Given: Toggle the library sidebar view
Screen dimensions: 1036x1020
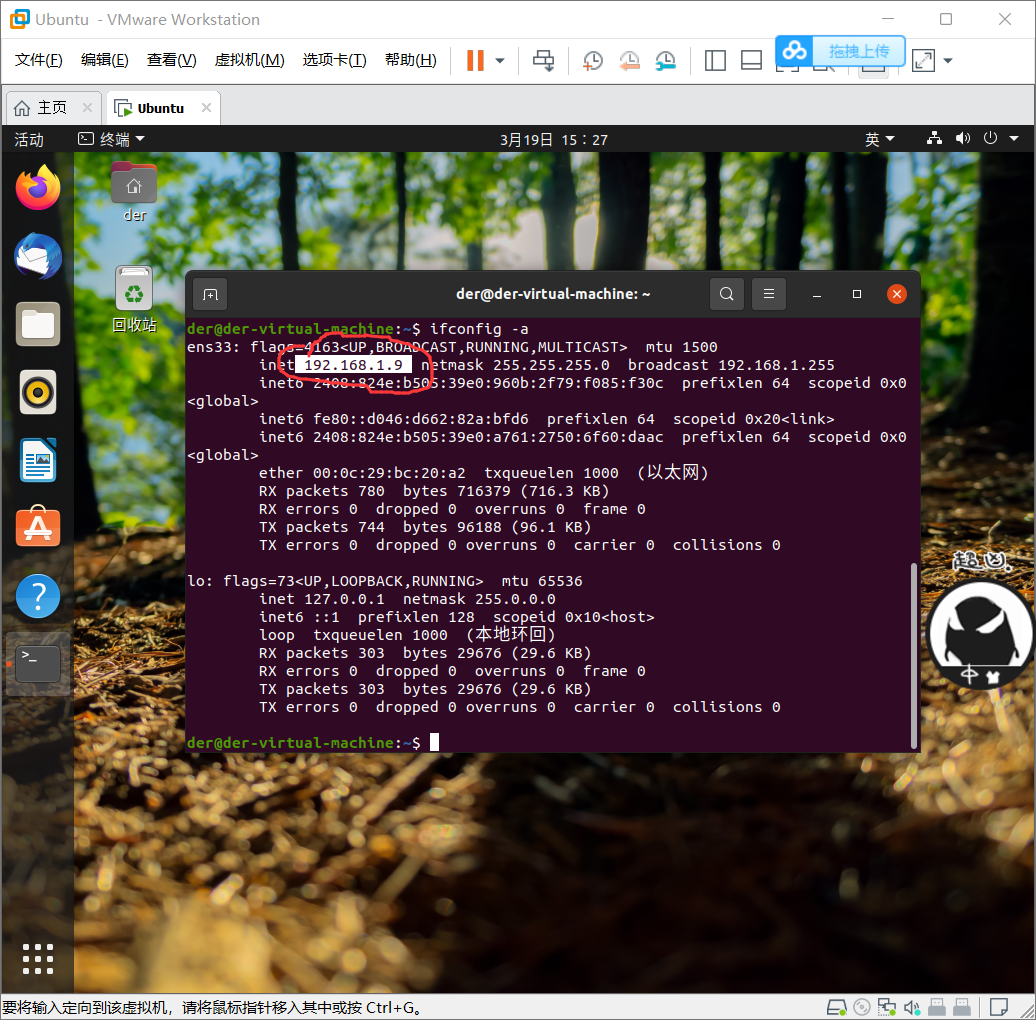Looking at the screenshot, I should (x=715, y=61).
